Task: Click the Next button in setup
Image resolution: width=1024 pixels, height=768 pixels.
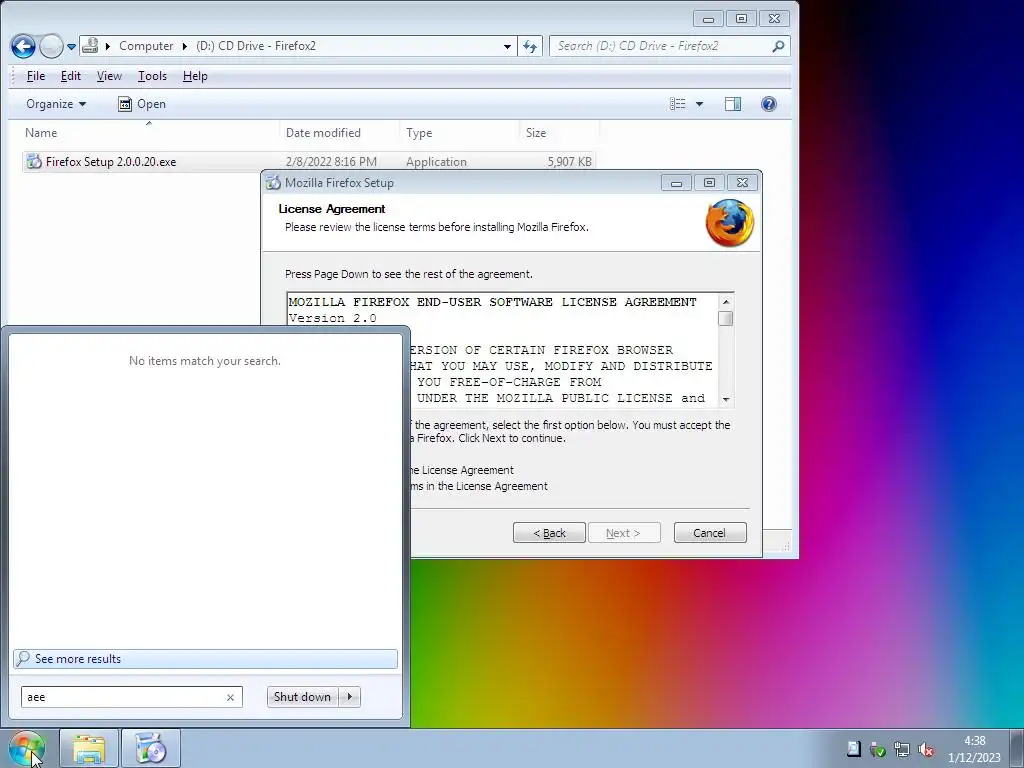Action: click(x=624, y=533)
